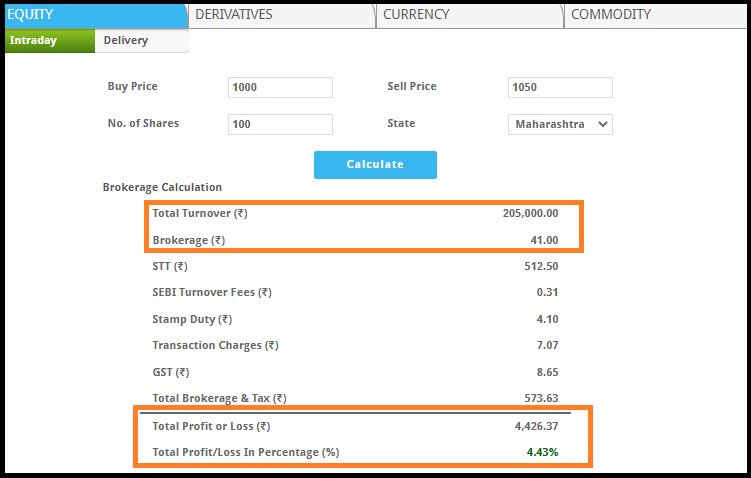Click the Transaction Charges value 7.07
The width and height of the screenshot is (751, 478).
click(x=547, y=345)
